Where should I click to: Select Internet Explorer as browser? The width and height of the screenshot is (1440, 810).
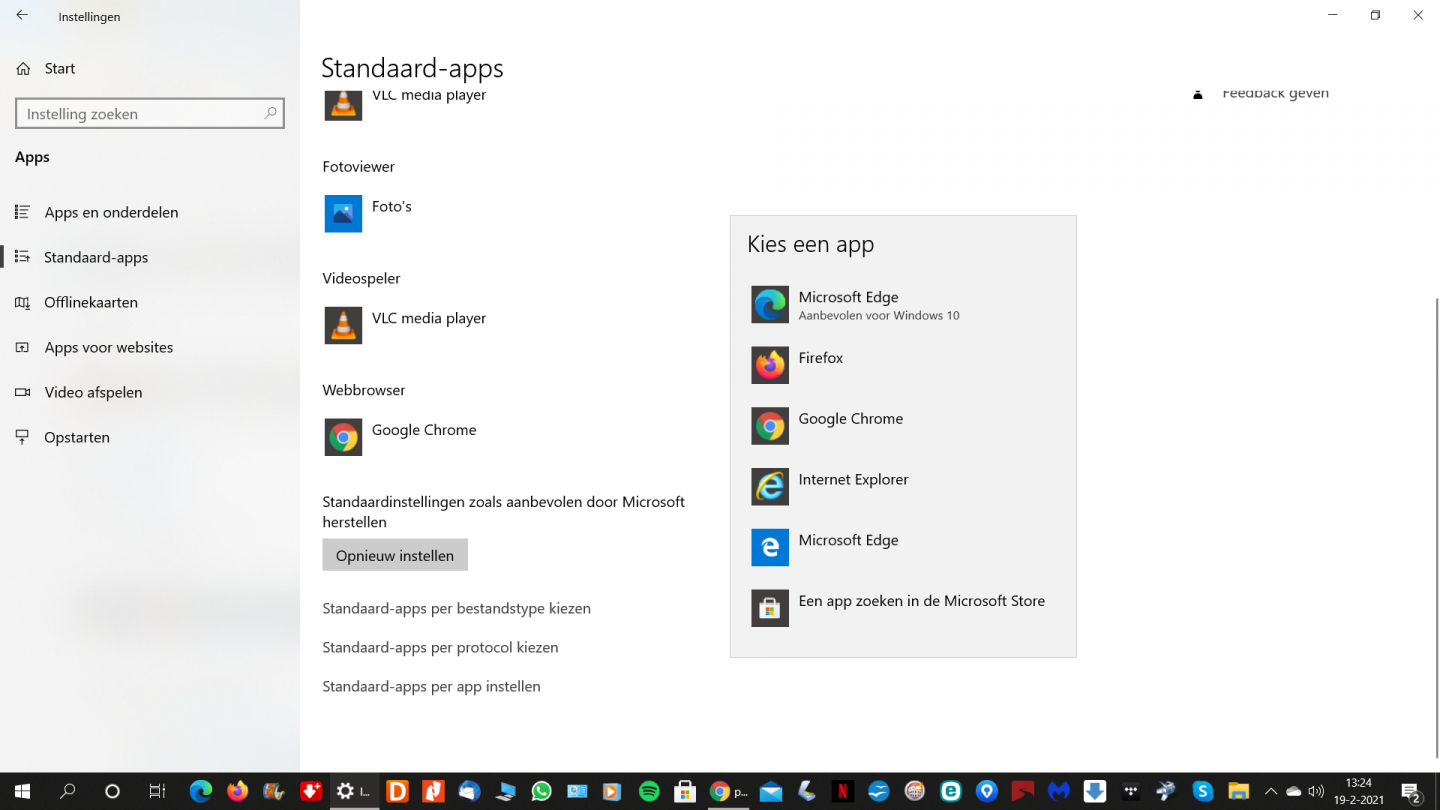903,487
